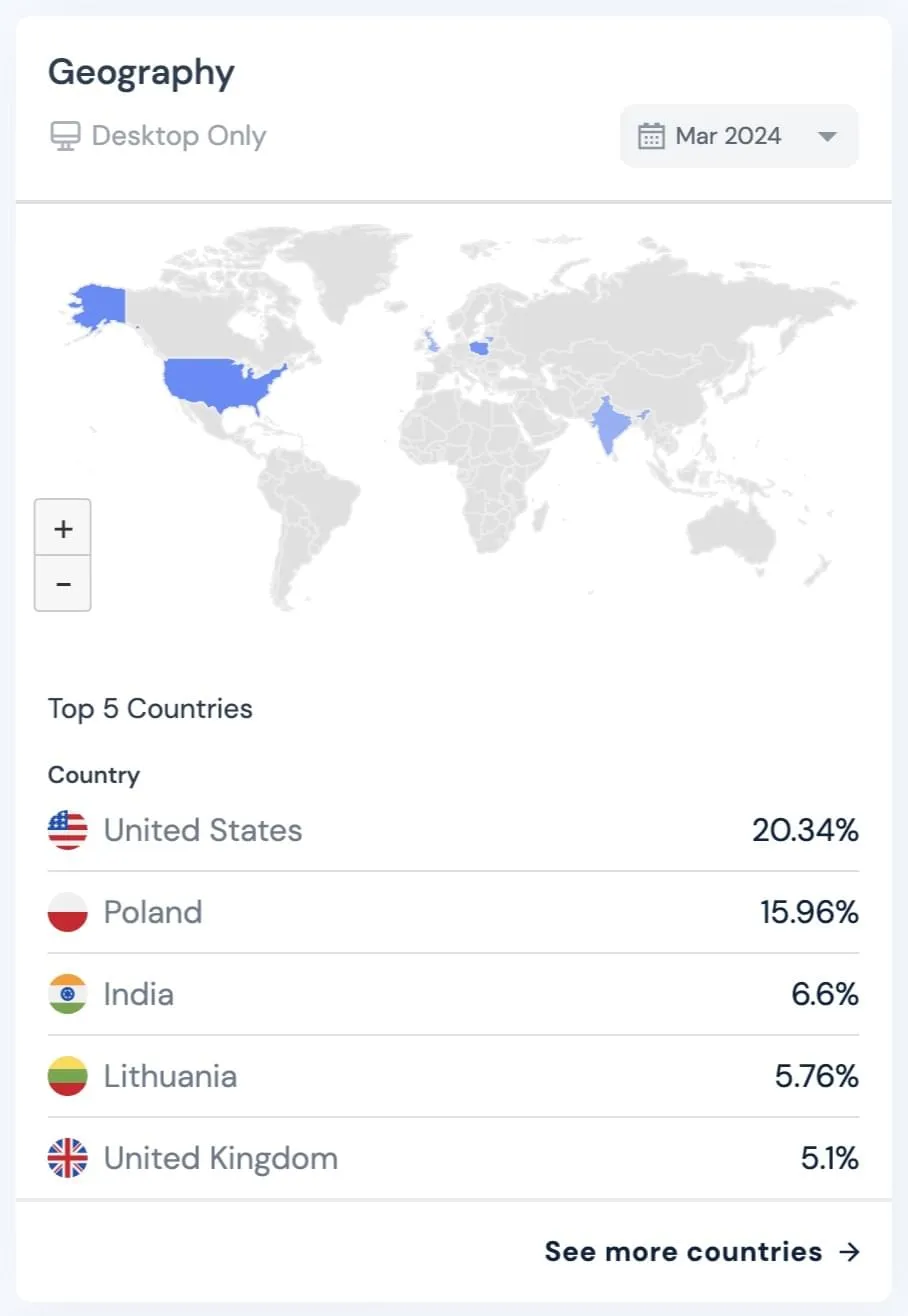Zoom out of the world map
This screenshot has height=1316, width=908.
click(x=63, y=583)
